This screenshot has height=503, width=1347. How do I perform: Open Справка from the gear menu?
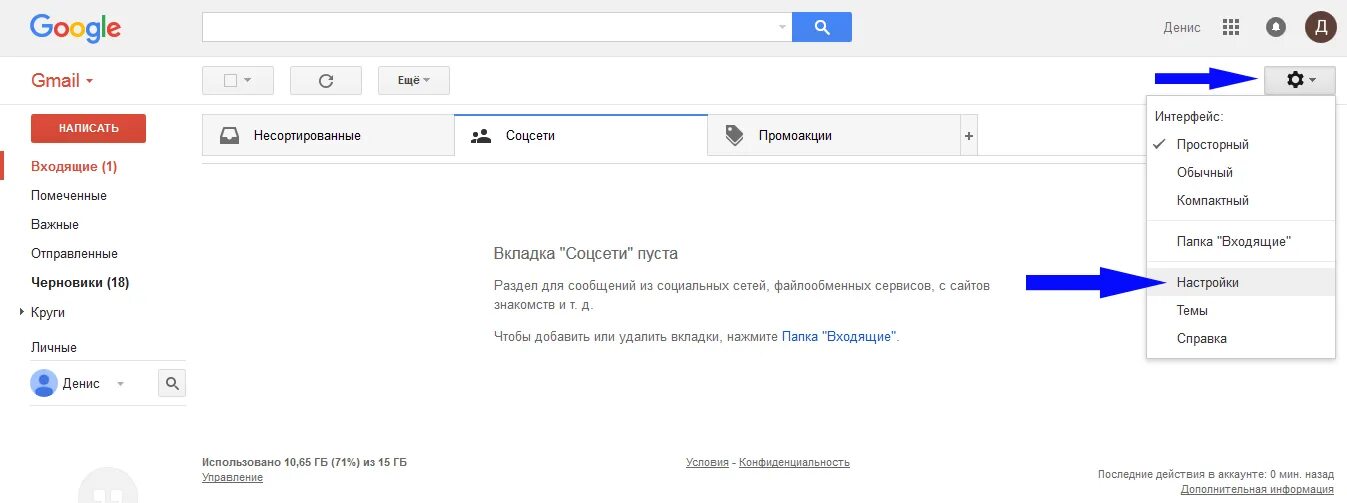point(1241,338)
